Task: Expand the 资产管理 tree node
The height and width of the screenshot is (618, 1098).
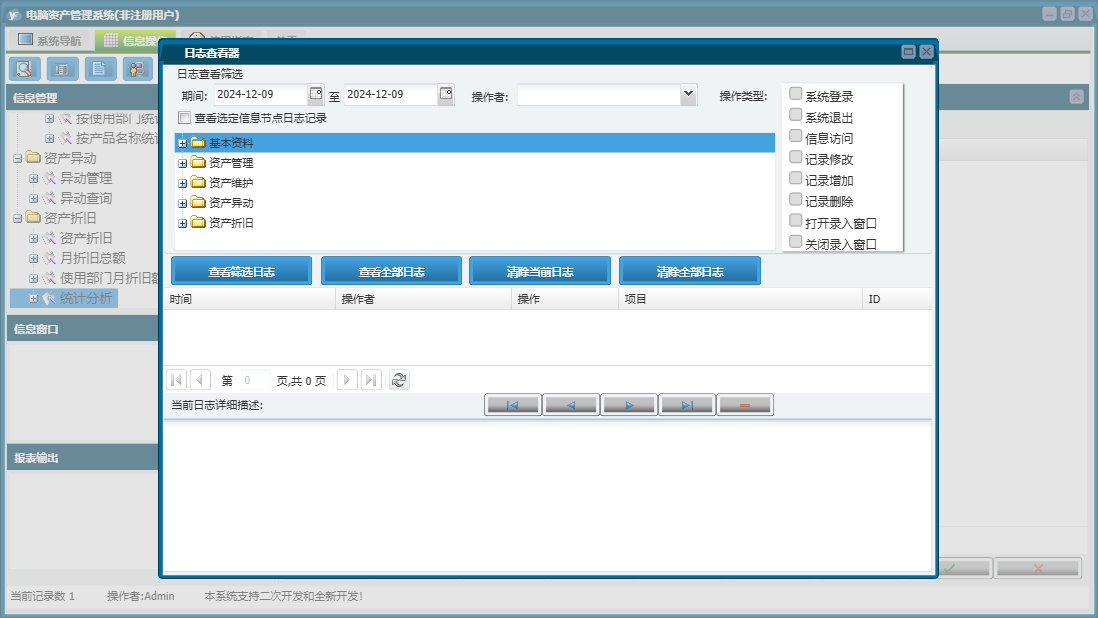Action: coord(183,163)
